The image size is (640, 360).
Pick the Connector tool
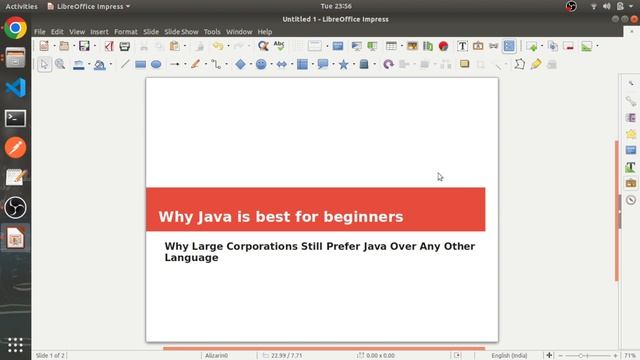(216, 64)
